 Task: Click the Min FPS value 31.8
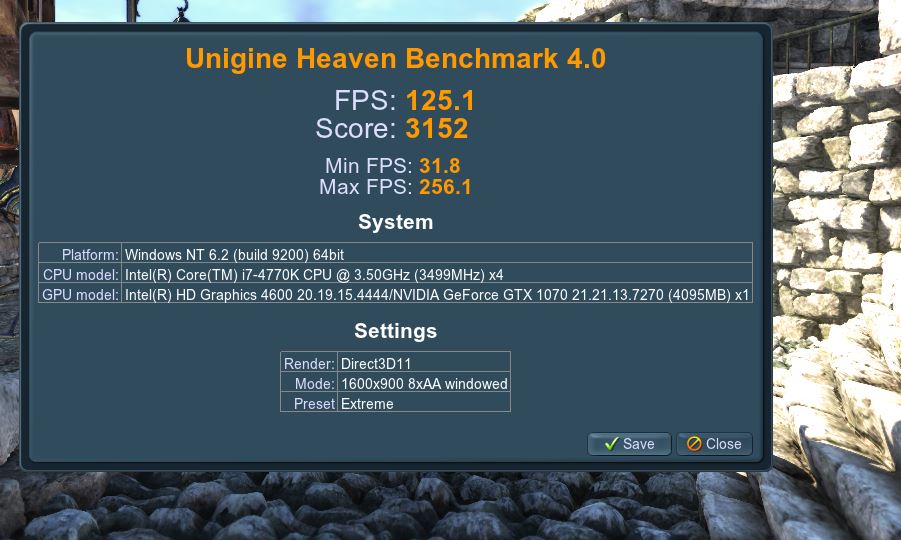pos(440,166)
